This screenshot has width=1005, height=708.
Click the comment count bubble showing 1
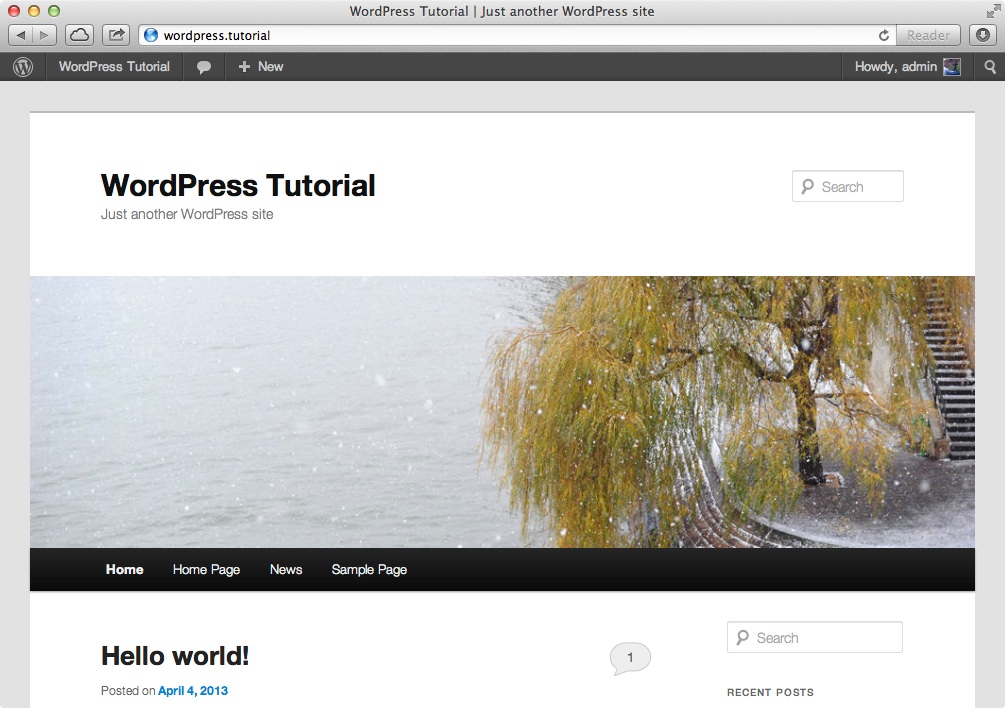pos(630,658)
